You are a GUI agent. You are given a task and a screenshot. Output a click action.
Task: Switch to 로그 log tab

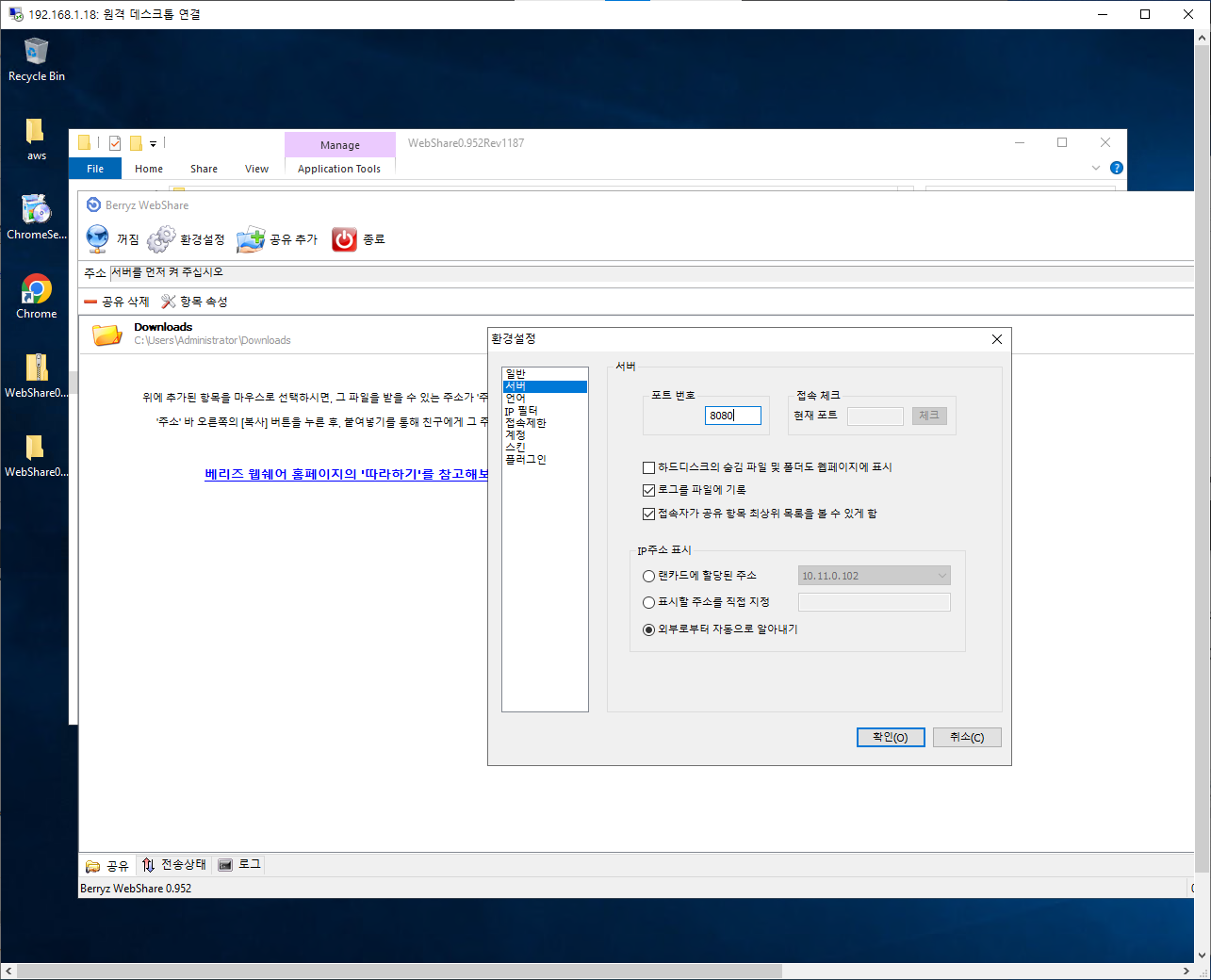(239, 865)
